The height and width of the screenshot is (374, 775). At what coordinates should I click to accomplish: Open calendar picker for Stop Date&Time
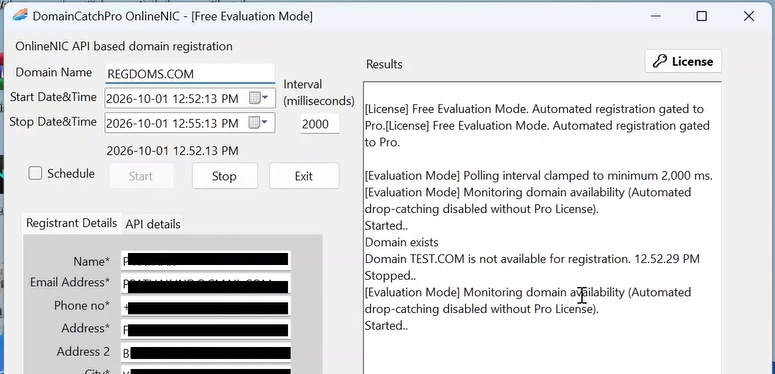pyautogui.click(x=259, y=123)
